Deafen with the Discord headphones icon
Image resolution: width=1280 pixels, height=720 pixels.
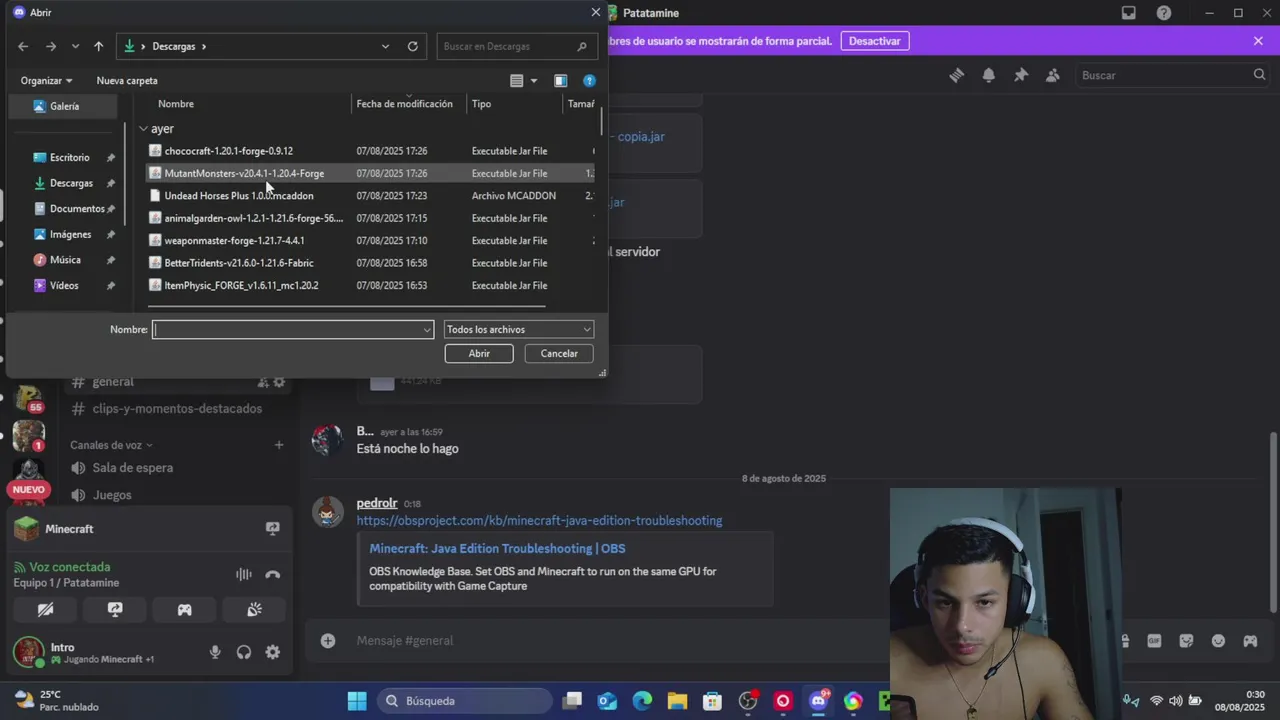click(x=244, y=652)
